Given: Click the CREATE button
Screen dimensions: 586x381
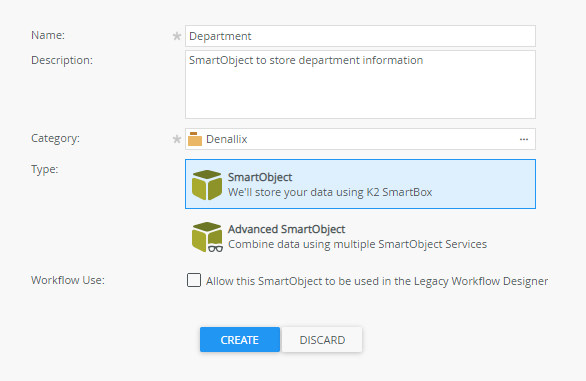Looking at the screenshot, I should pyautogui.click(x=240, y=339).
